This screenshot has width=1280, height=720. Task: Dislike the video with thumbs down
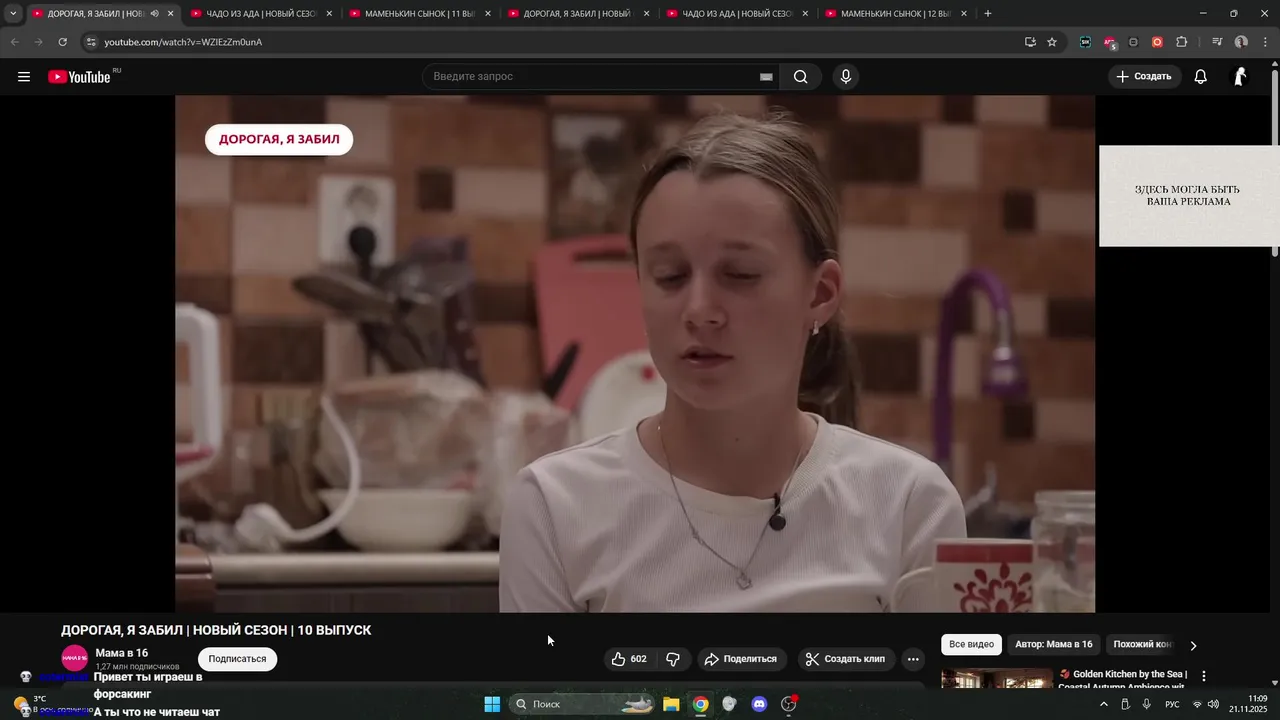coord(673,659)
